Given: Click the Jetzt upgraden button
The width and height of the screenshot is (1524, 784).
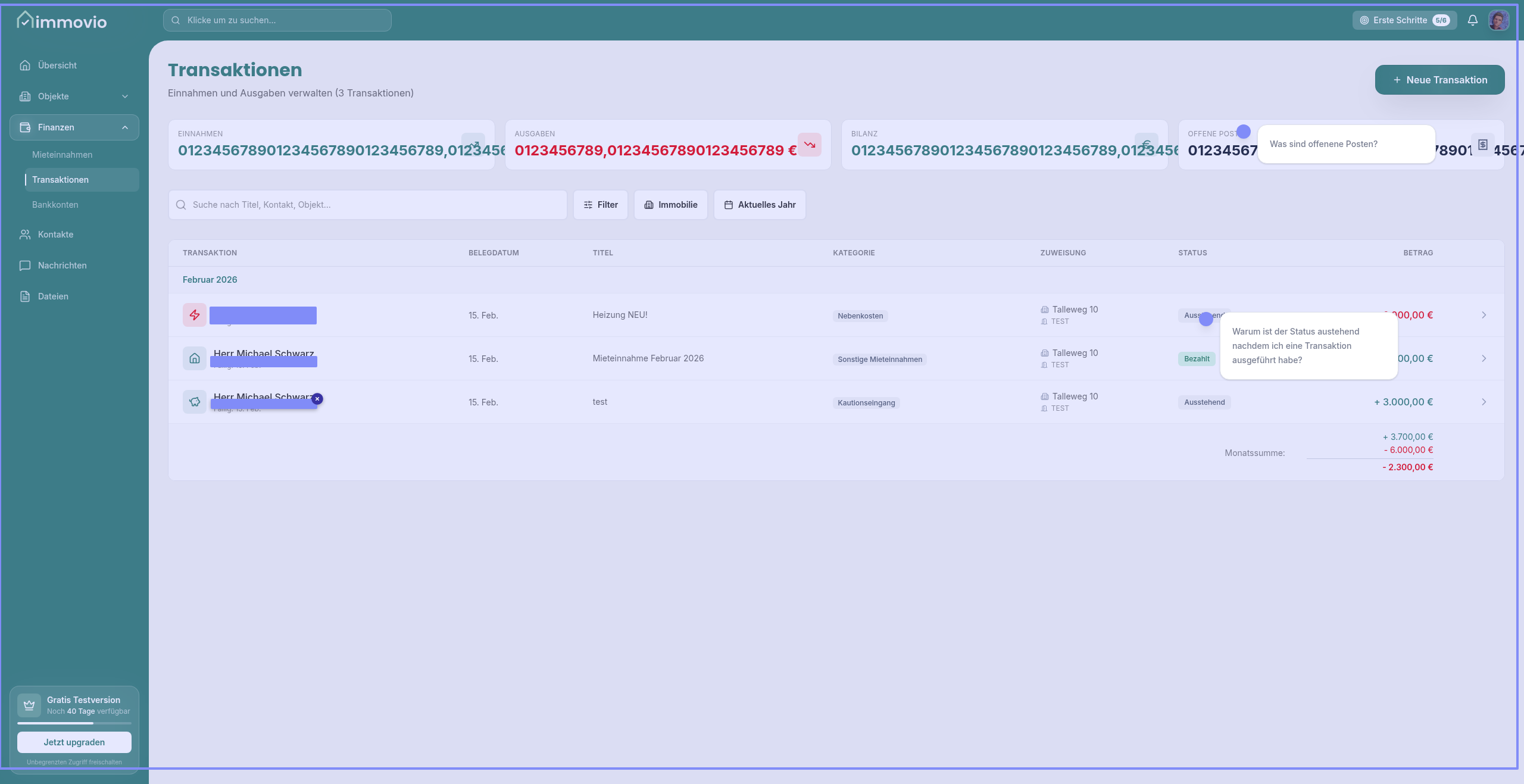Looking at the screenshot, I should point(74,742).
